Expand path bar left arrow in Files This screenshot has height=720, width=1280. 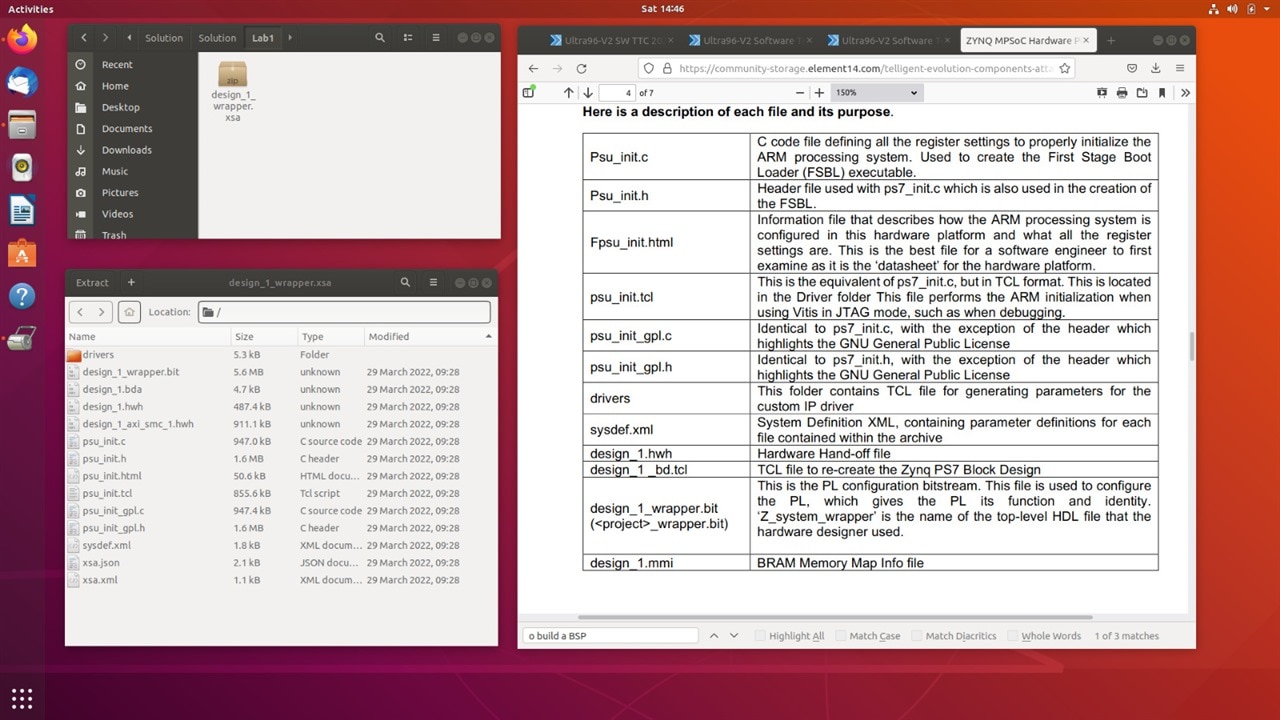point(129,38)
